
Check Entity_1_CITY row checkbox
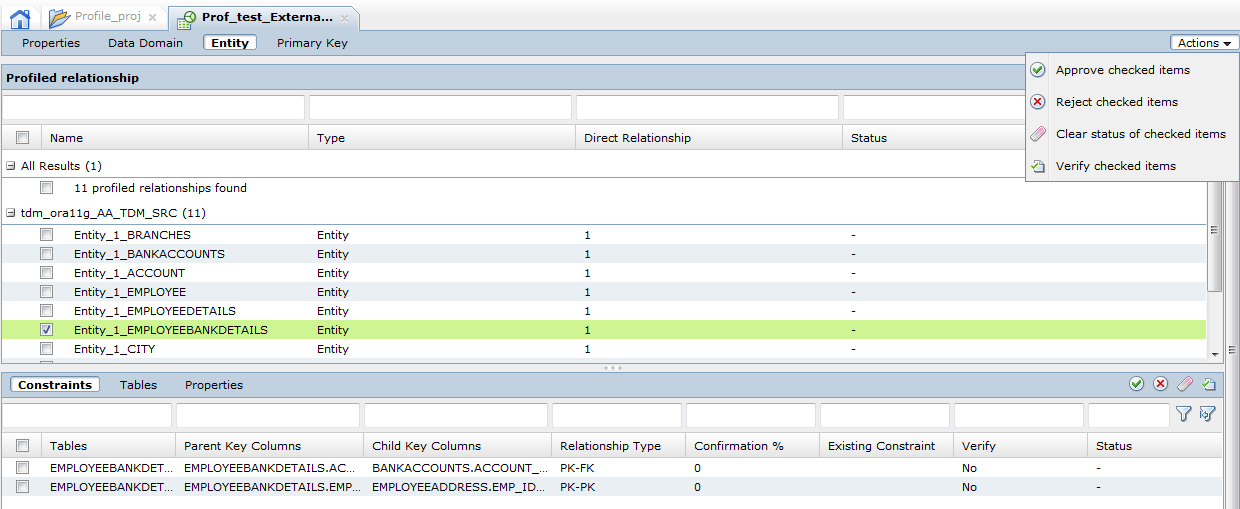pos(47,349)
